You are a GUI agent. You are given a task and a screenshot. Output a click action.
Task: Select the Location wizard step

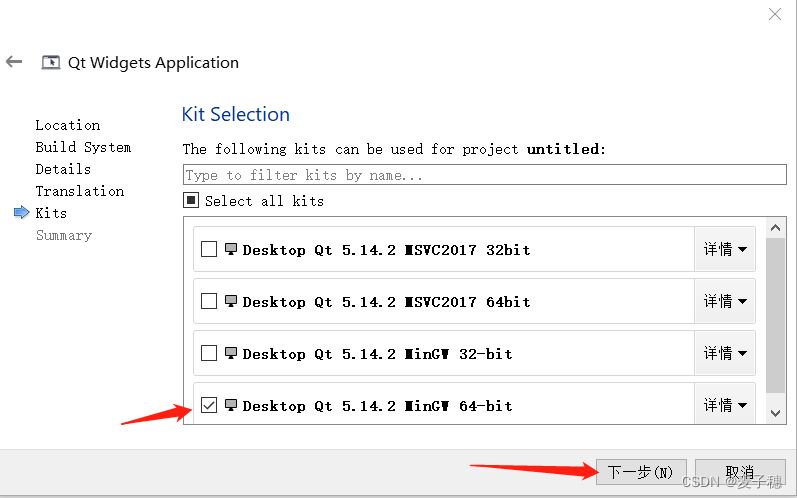point(68,125)
